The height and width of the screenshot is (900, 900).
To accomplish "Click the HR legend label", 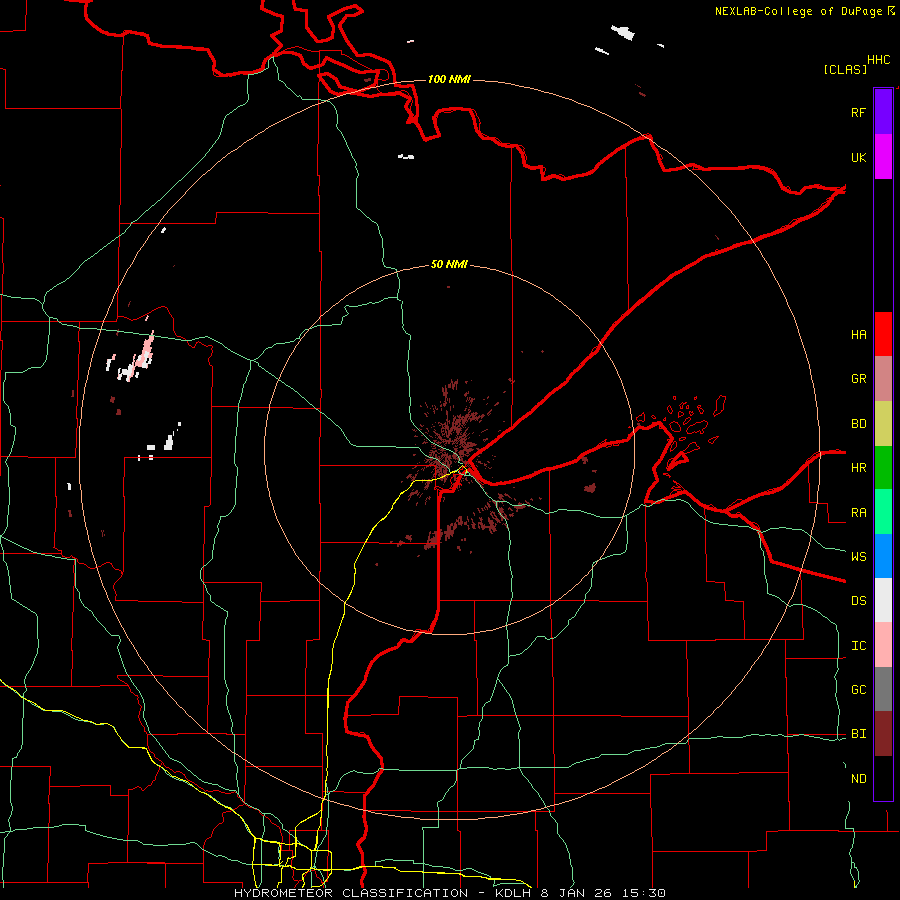I will (859, 468).
